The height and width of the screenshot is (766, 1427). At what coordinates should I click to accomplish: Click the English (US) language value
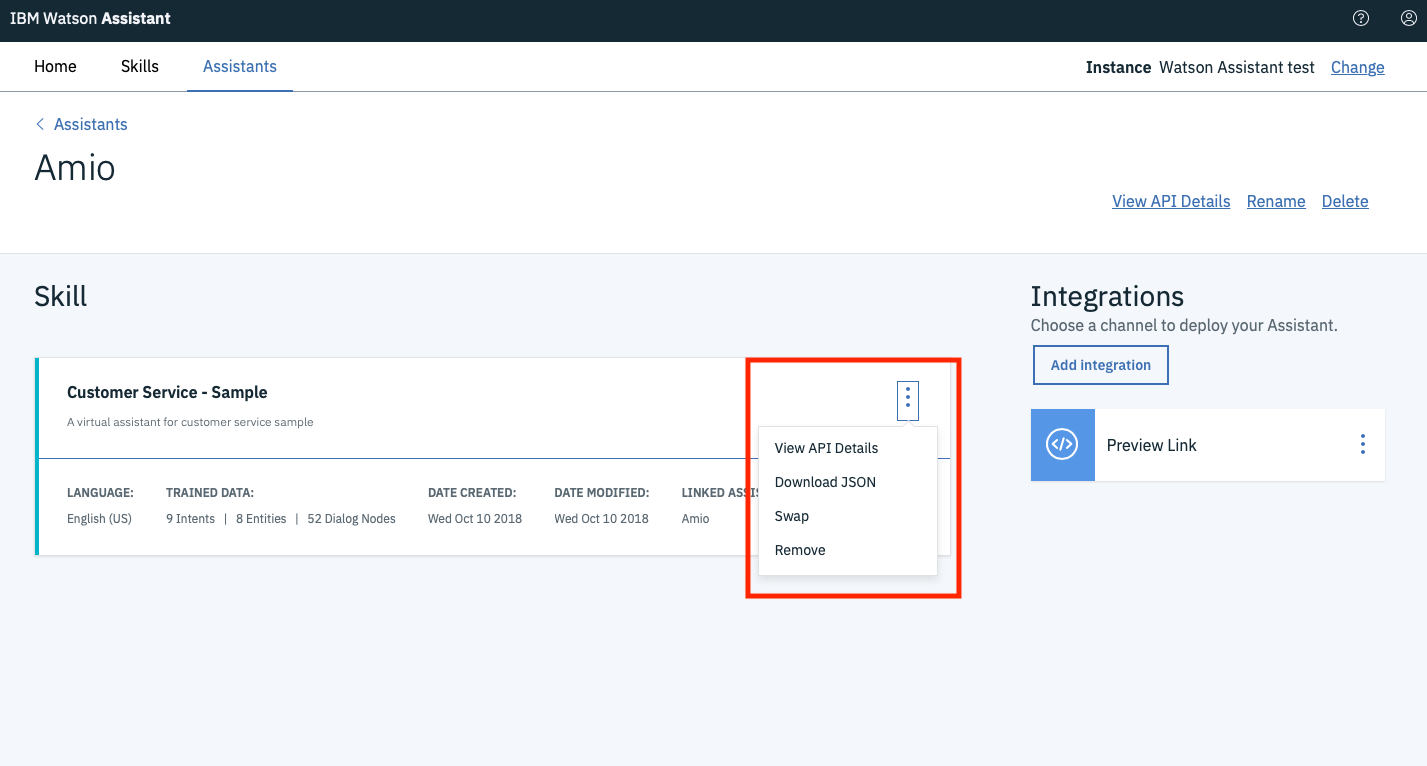(99, 519)
